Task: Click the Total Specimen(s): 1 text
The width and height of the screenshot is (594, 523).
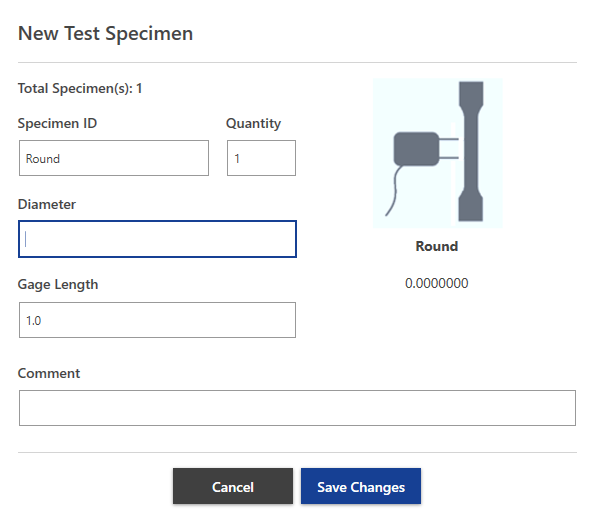Action: point(80,89)
